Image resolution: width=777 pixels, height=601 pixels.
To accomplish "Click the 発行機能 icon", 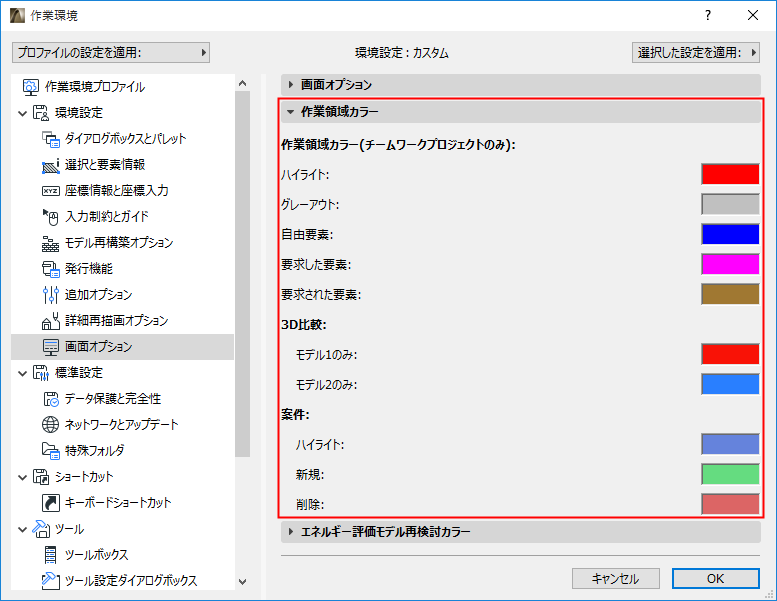I will tap(51, 269).
